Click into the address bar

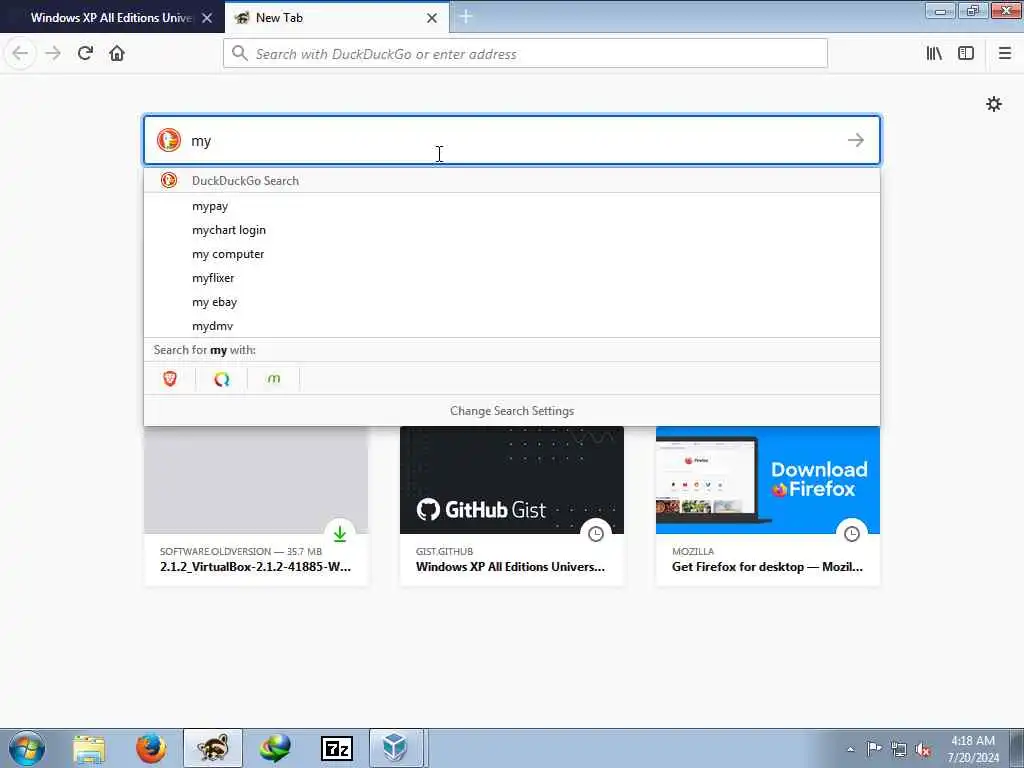click(525, 54)
